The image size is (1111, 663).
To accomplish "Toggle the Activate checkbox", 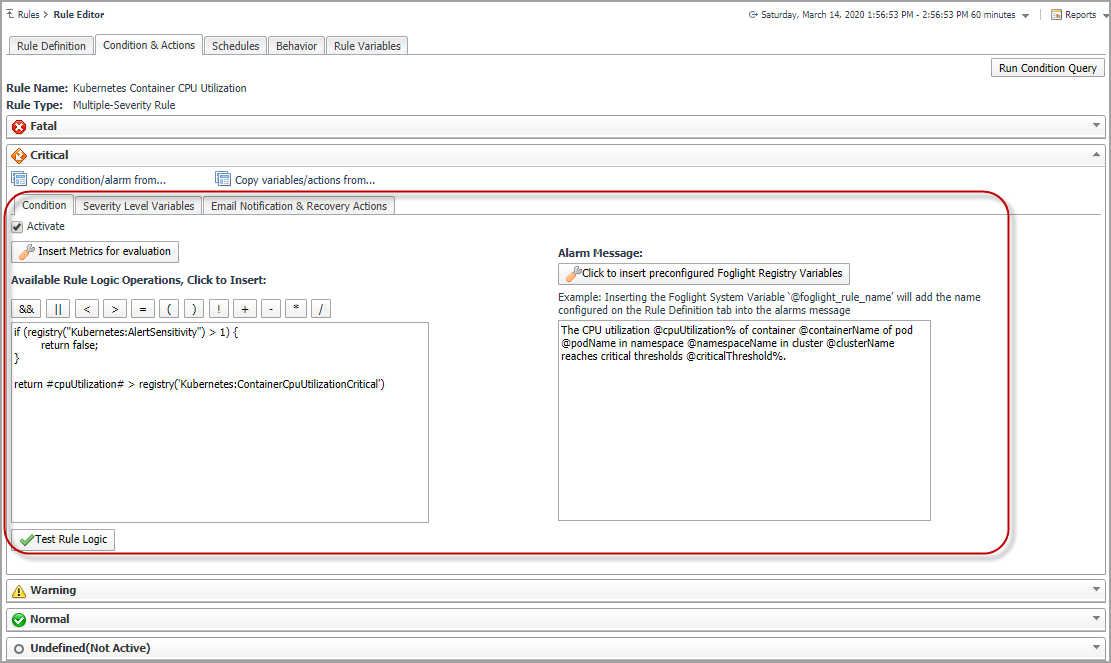I will [x=17, y=227].
